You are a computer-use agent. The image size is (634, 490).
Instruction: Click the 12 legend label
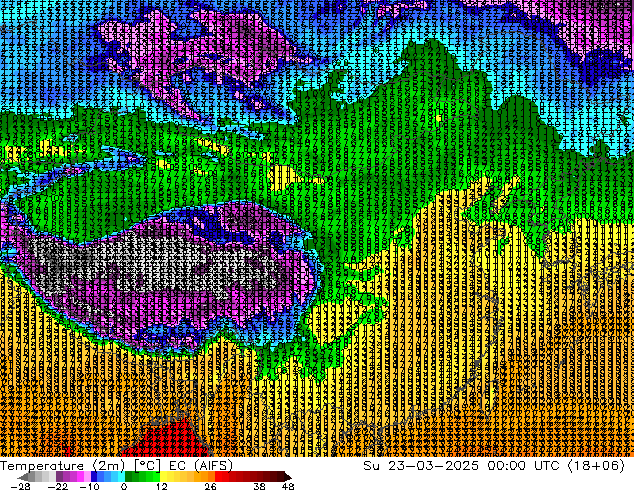pos(162,486)
